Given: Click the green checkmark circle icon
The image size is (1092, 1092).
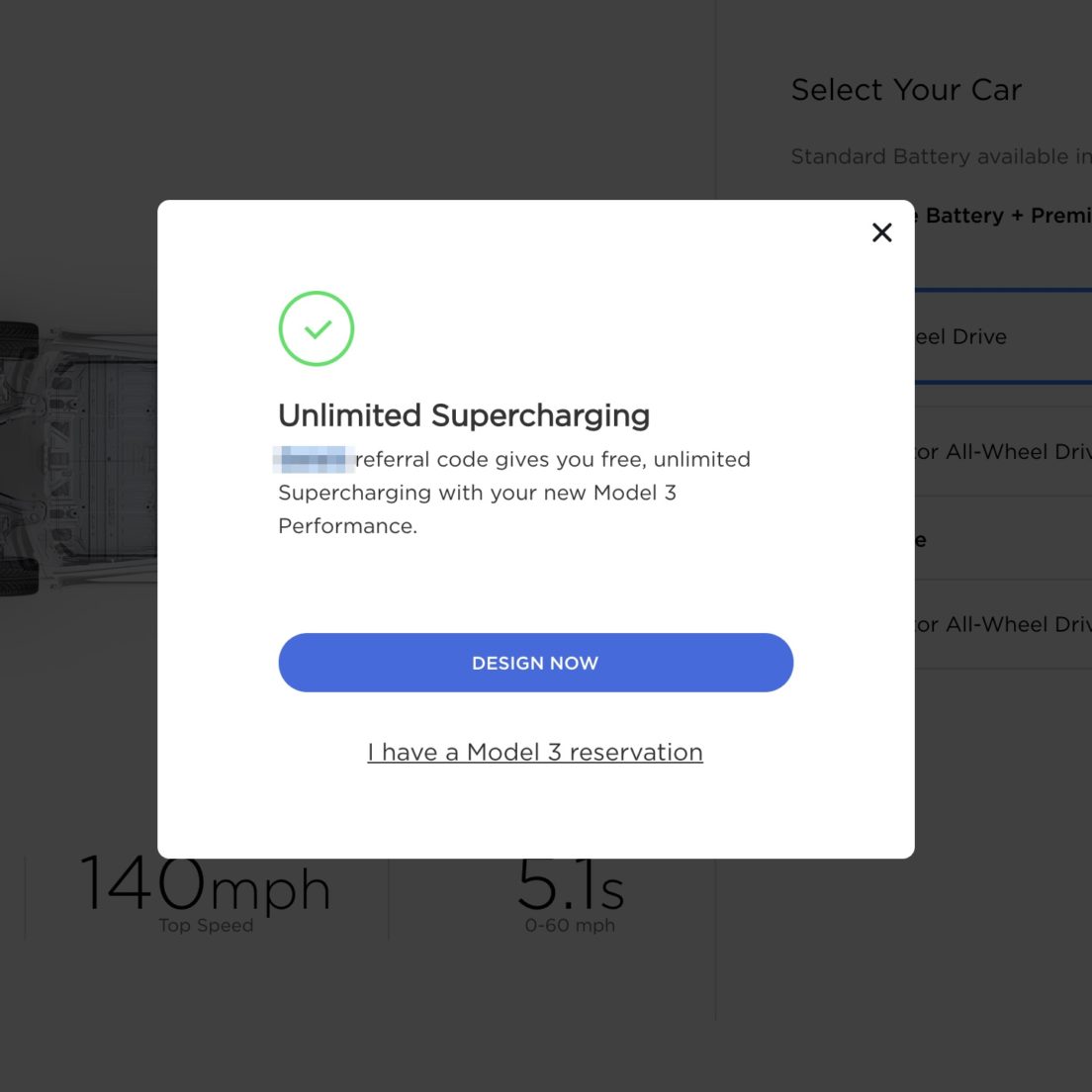Looking at the screenshot, I should pyautogui.click(x=317, y=328).
